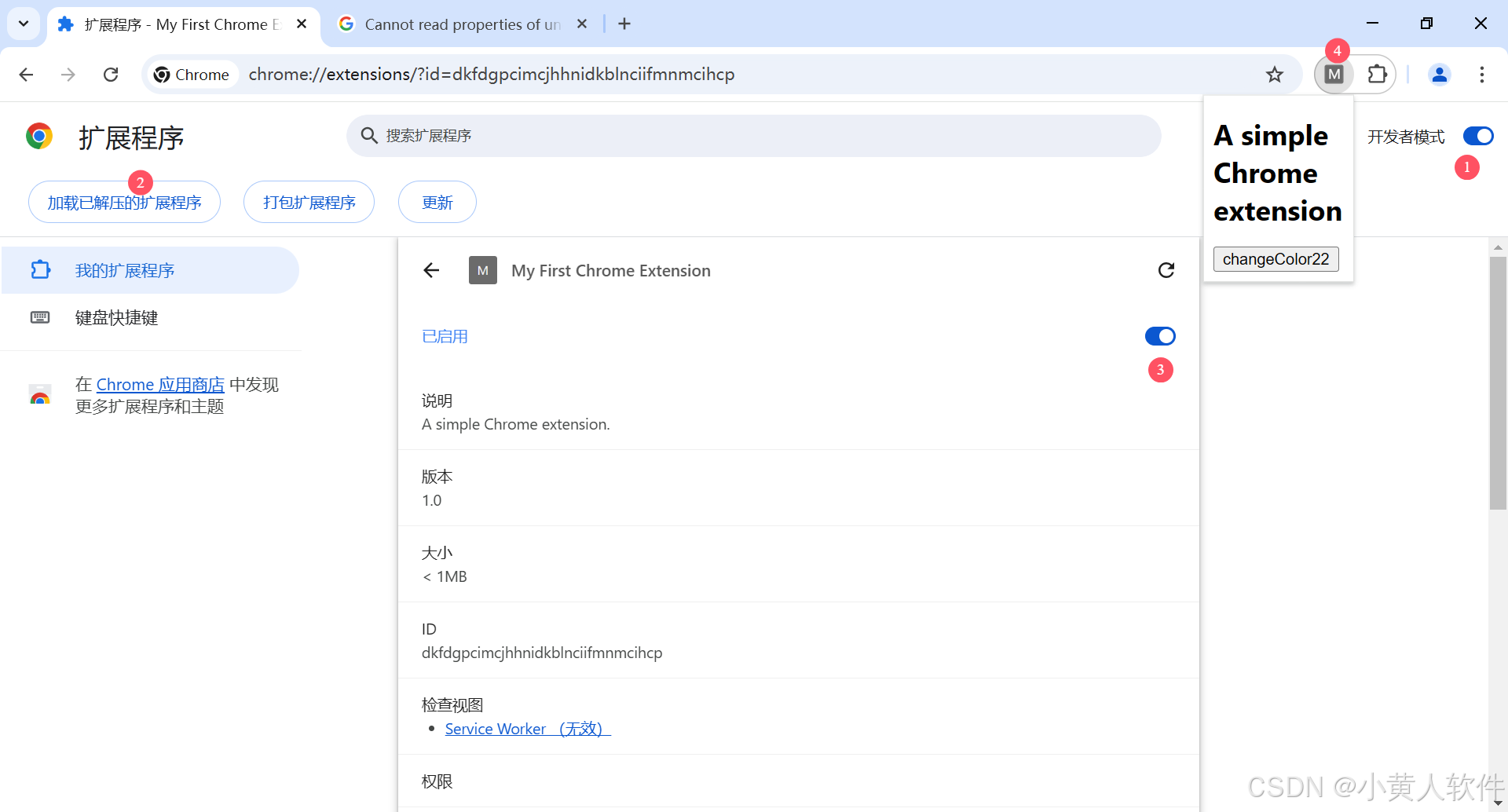This screenshot has width=1508, height=812.
Task: Click 加载已解压的扩展程序 button
Action: click(124, 203)
